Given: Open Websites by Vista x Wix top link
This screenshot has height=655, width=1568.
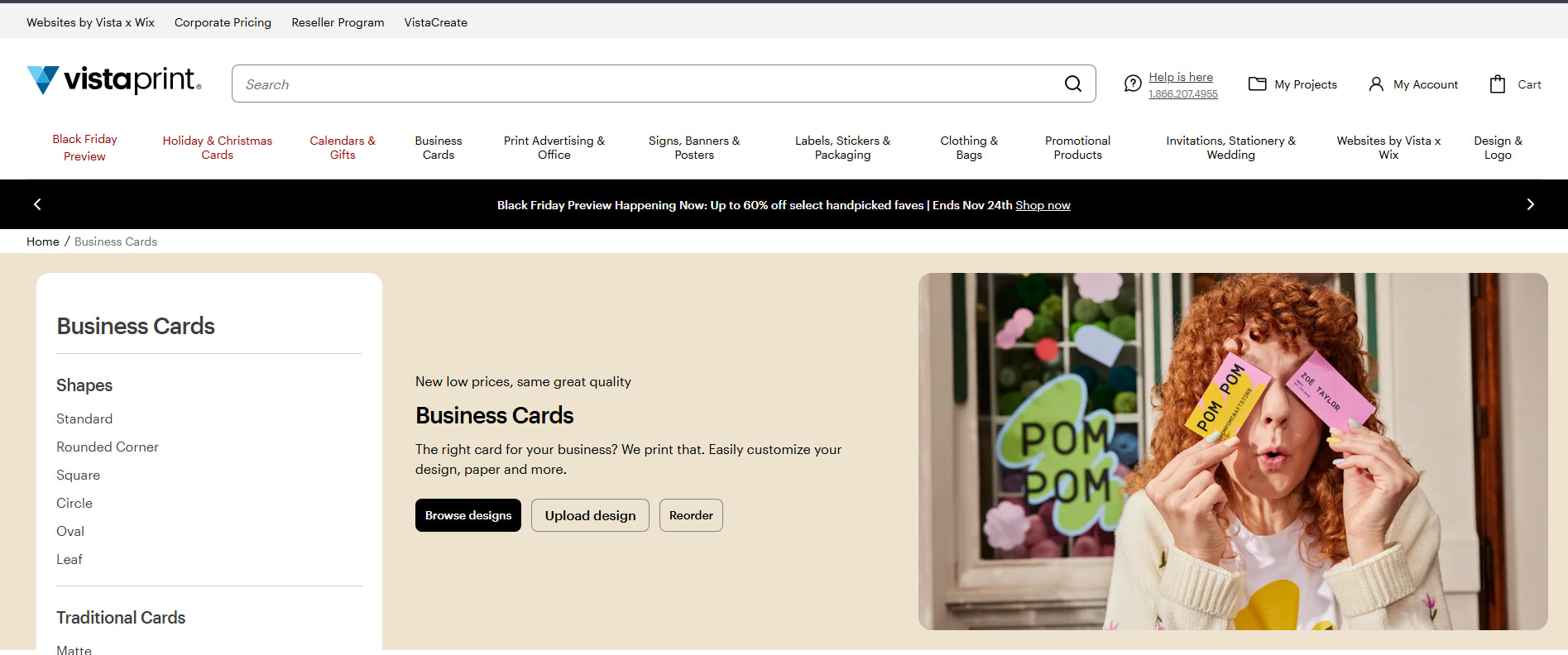Looking at the screenshot, I should [x=90, y=22].
